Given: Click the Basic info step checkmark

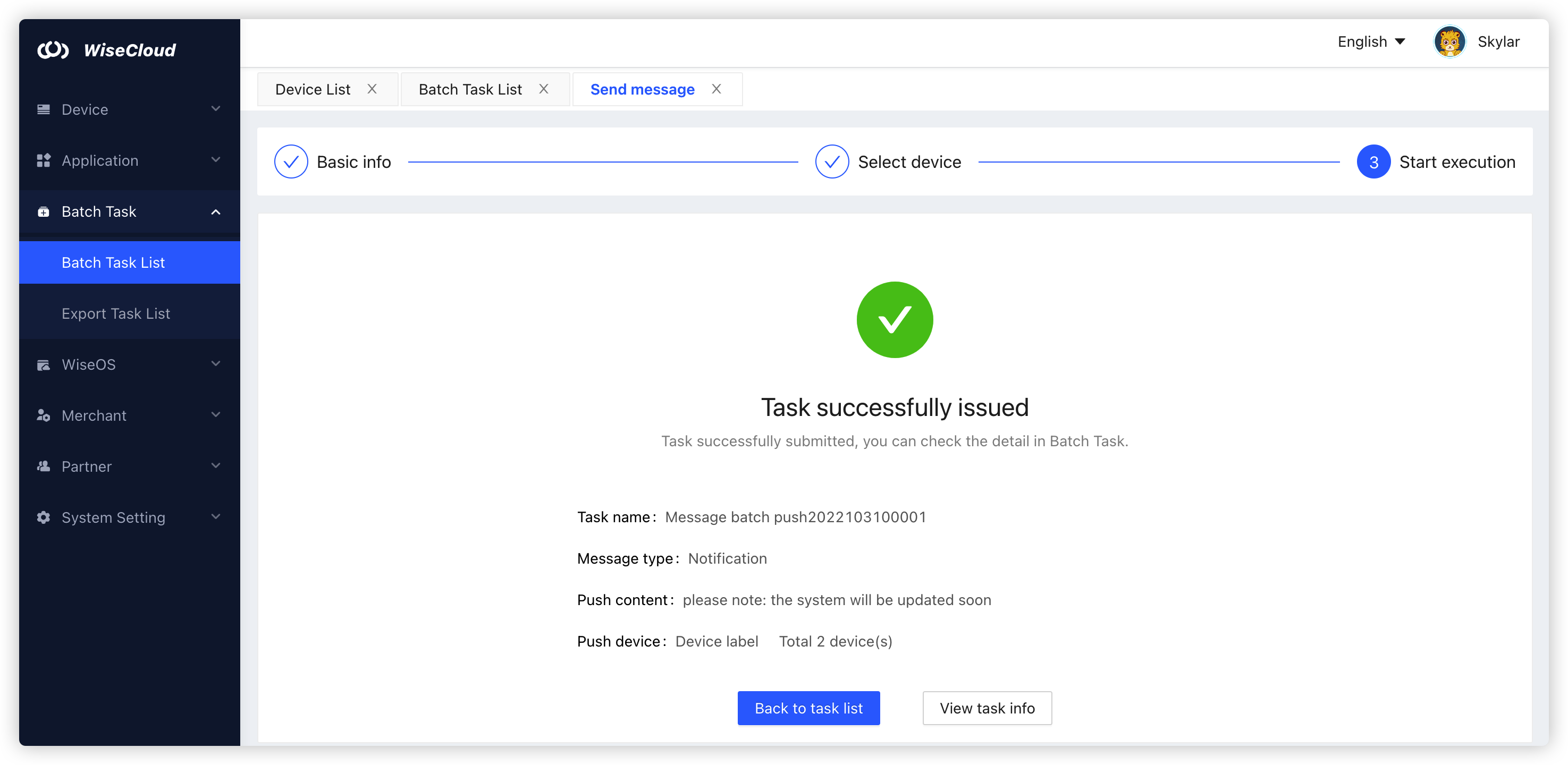Looking at the screenshot, I should (291, 162).
